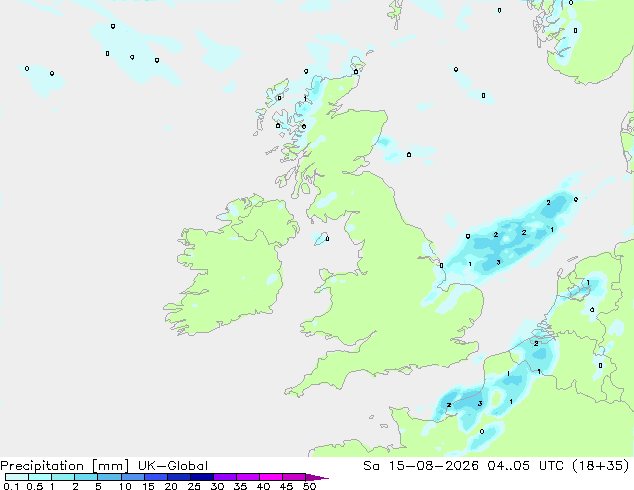The width and height of the screenshot is (634, 490).
Task: Click the '30' legend scale label
Action: [x=217, y=486]
